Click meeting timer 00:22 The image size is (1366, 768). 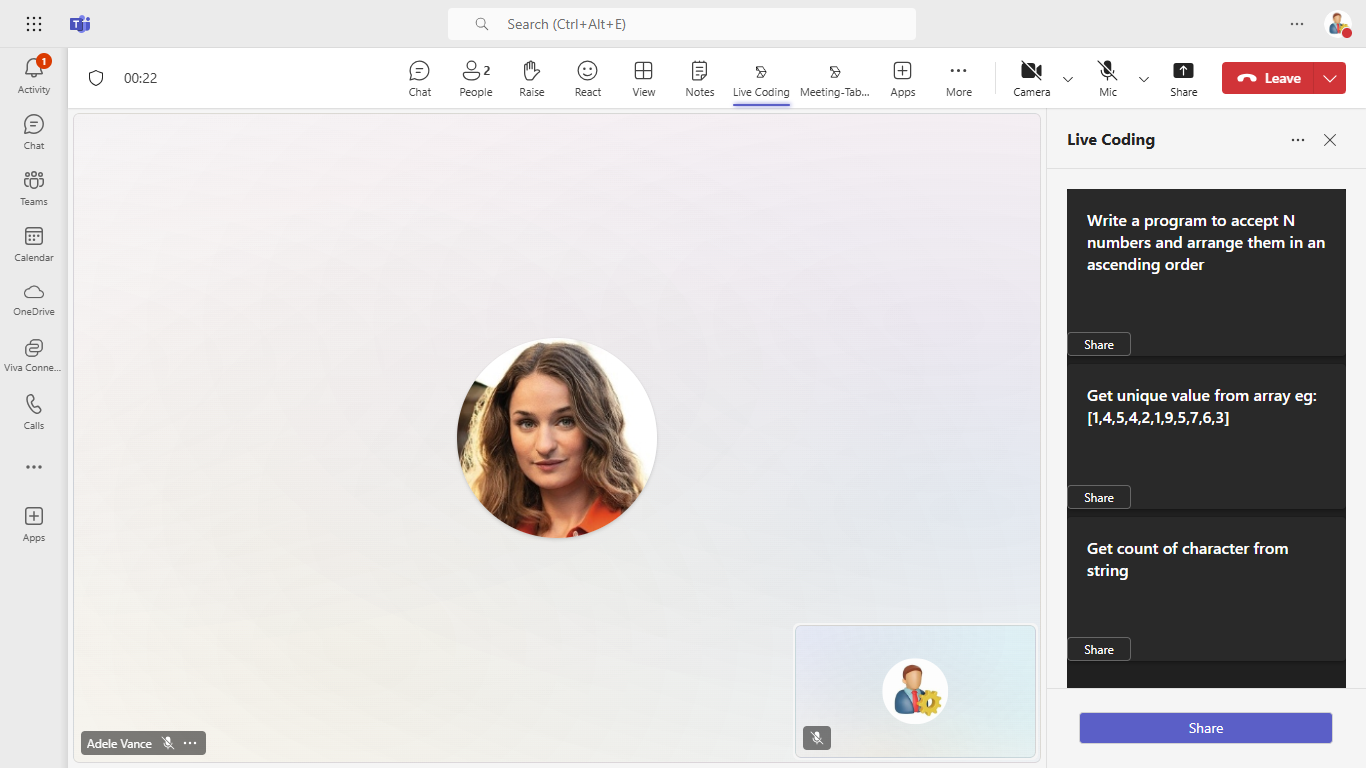(x=140, y=78)
